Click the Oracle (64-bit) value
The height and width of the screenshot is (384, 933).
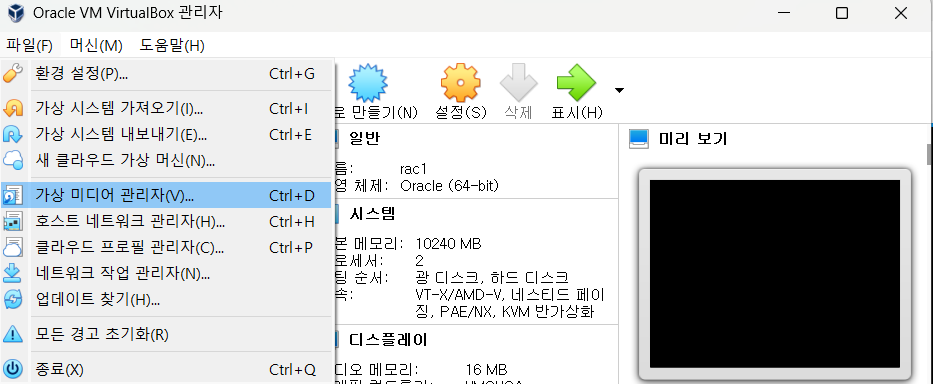pos(450,186)
